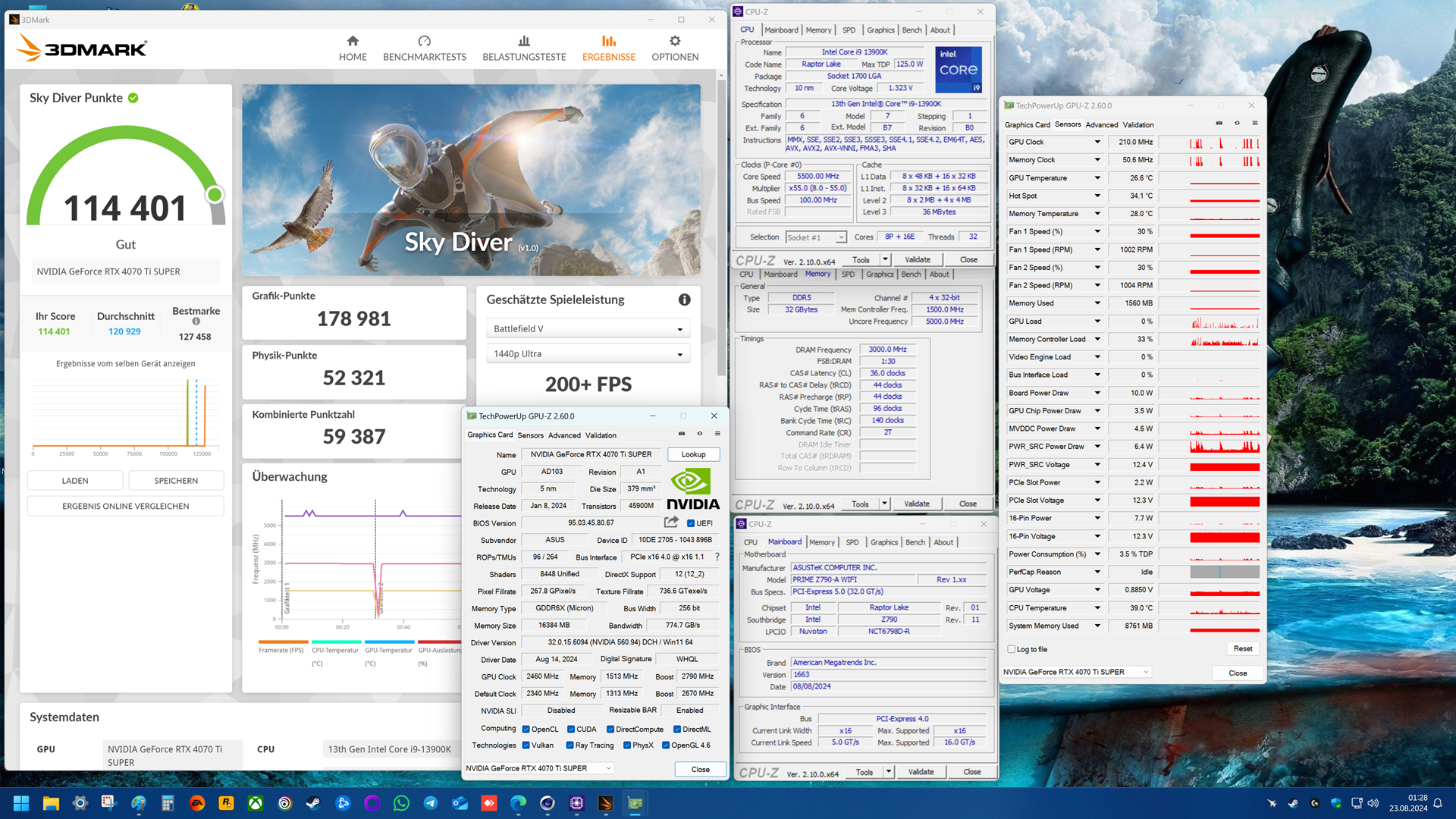
Task: Click screenshot camera icon in GPU-Z Sensors window
Action: 1219,124
